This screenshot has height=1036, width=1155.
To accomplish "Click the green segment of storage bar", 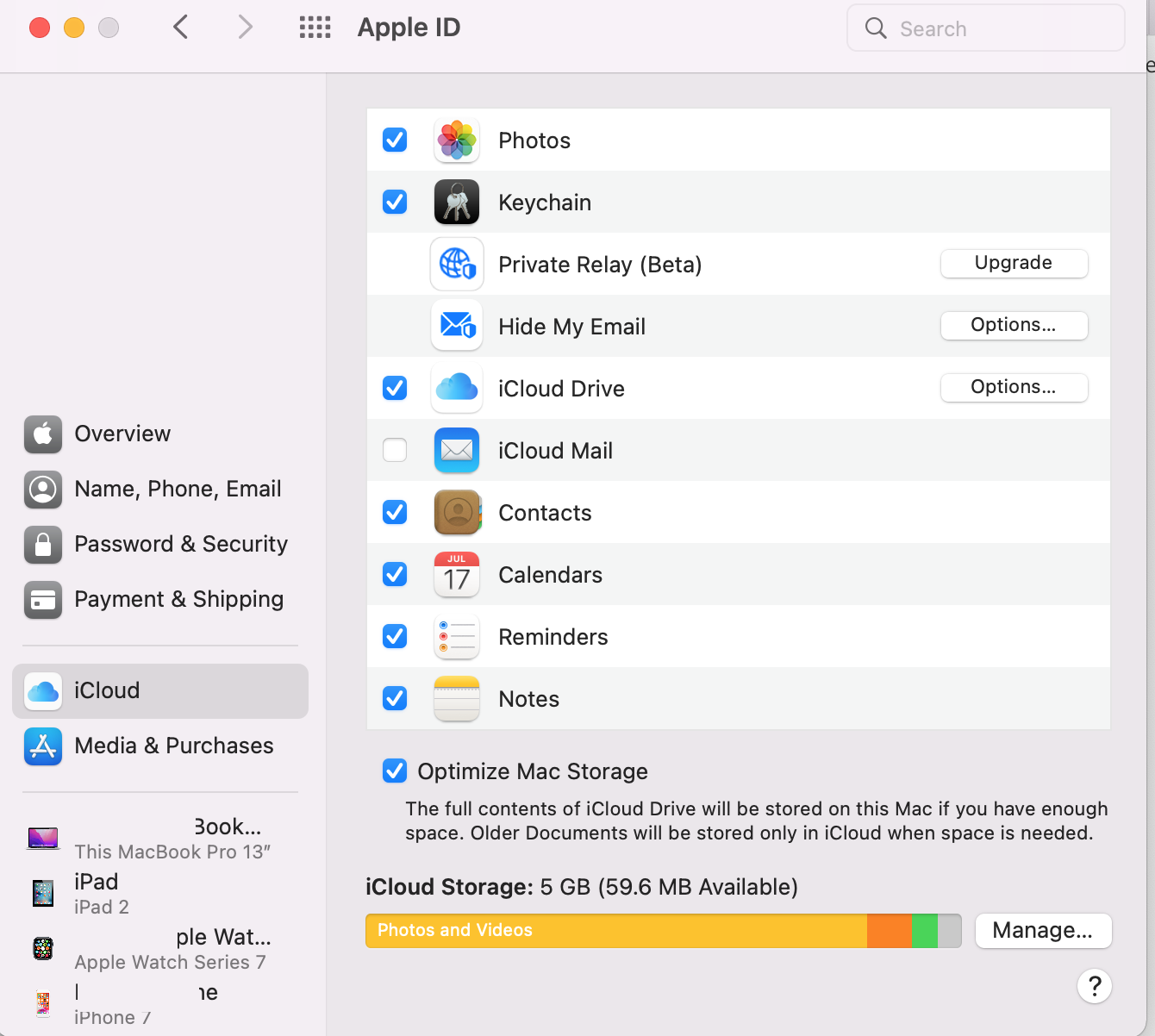I will pyautogui.click(x=925, y=931).
